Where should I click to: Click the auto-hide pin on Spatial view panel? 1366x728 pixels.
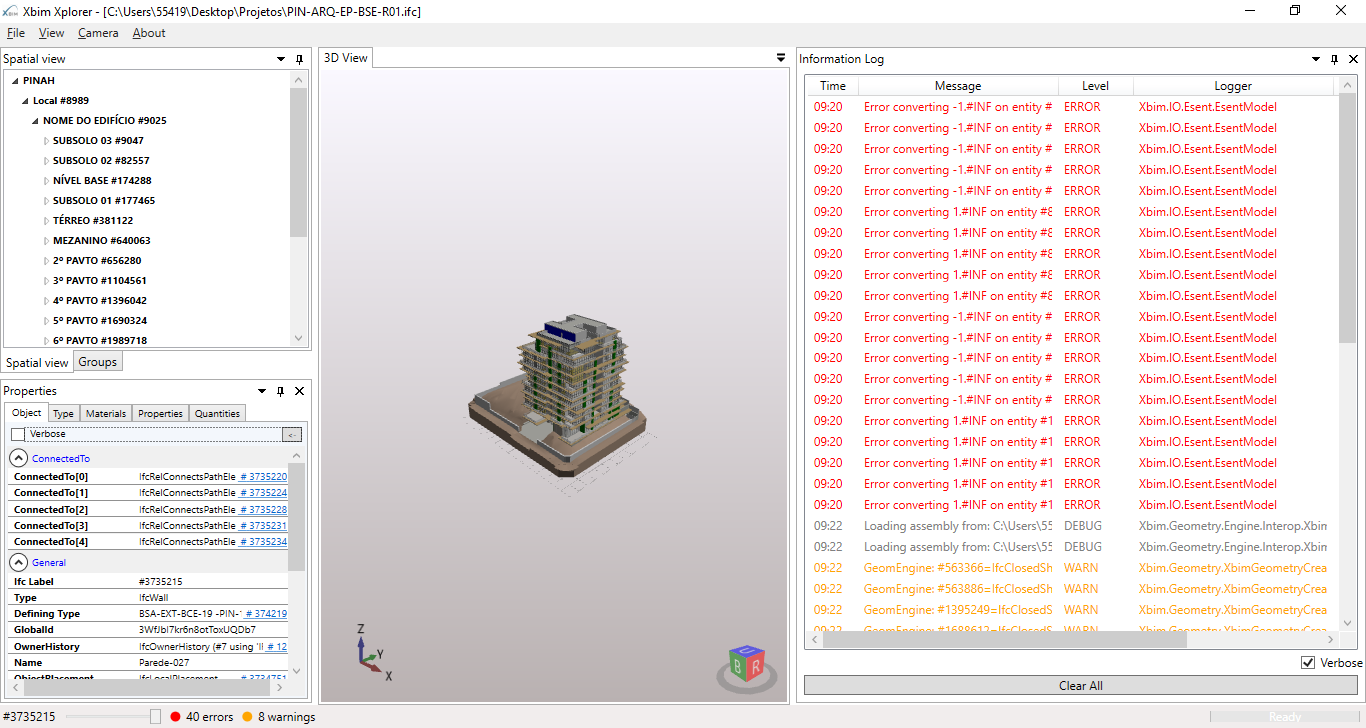click(298, 59)
